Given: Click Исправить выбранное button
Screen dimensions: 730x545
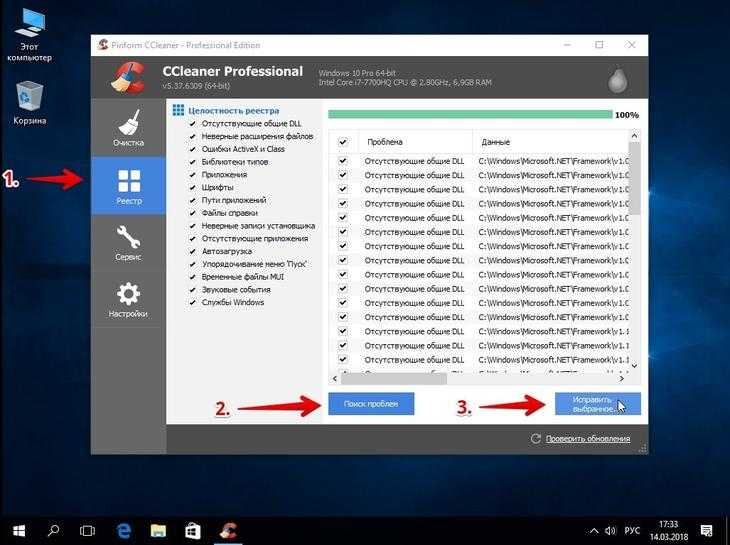Looking at the screenshot, I should pos(598,404).
